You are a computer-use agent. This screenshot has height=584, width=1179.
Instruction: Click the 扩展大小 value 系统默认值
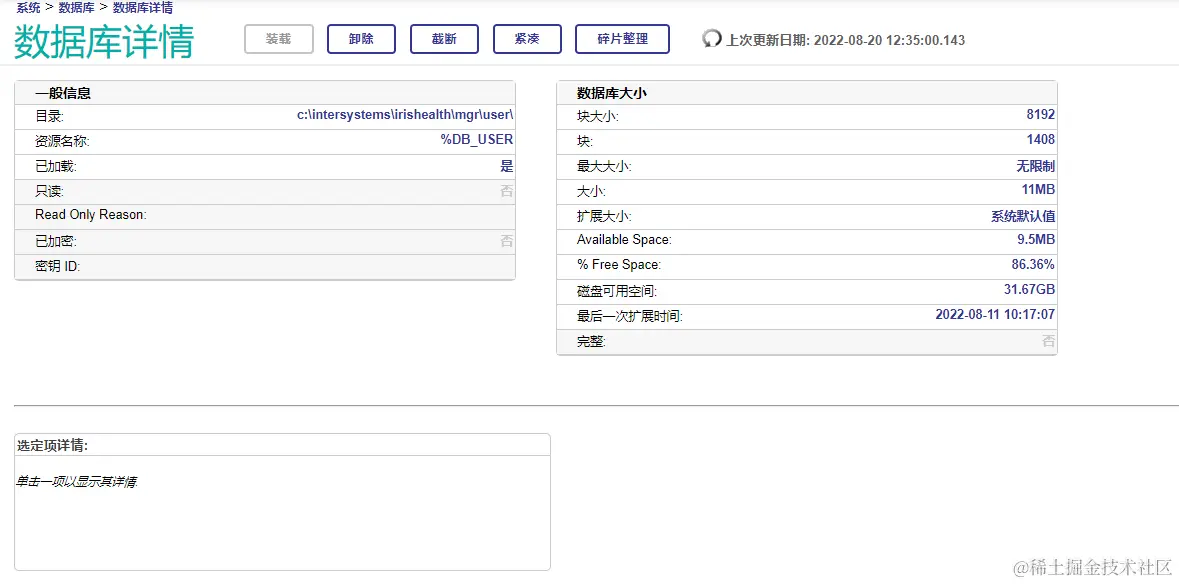click(x=1023, y=216)
